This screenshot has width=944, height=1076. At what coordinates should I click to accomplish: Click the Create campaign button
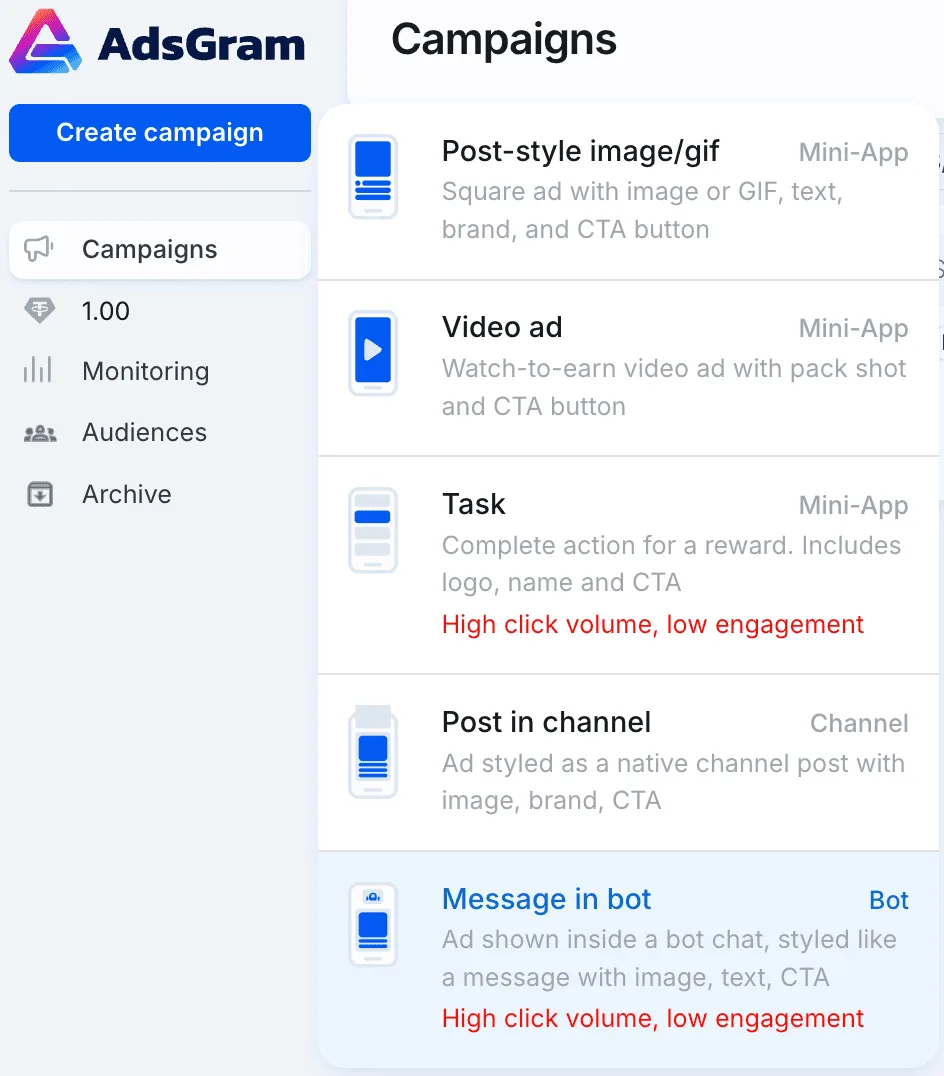coord(160,132)
